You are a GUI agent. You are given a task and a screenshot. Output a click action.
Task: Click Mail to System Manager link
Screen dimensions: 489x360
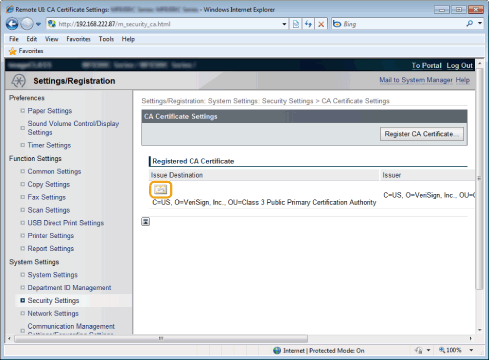click(x=416, y=80)
